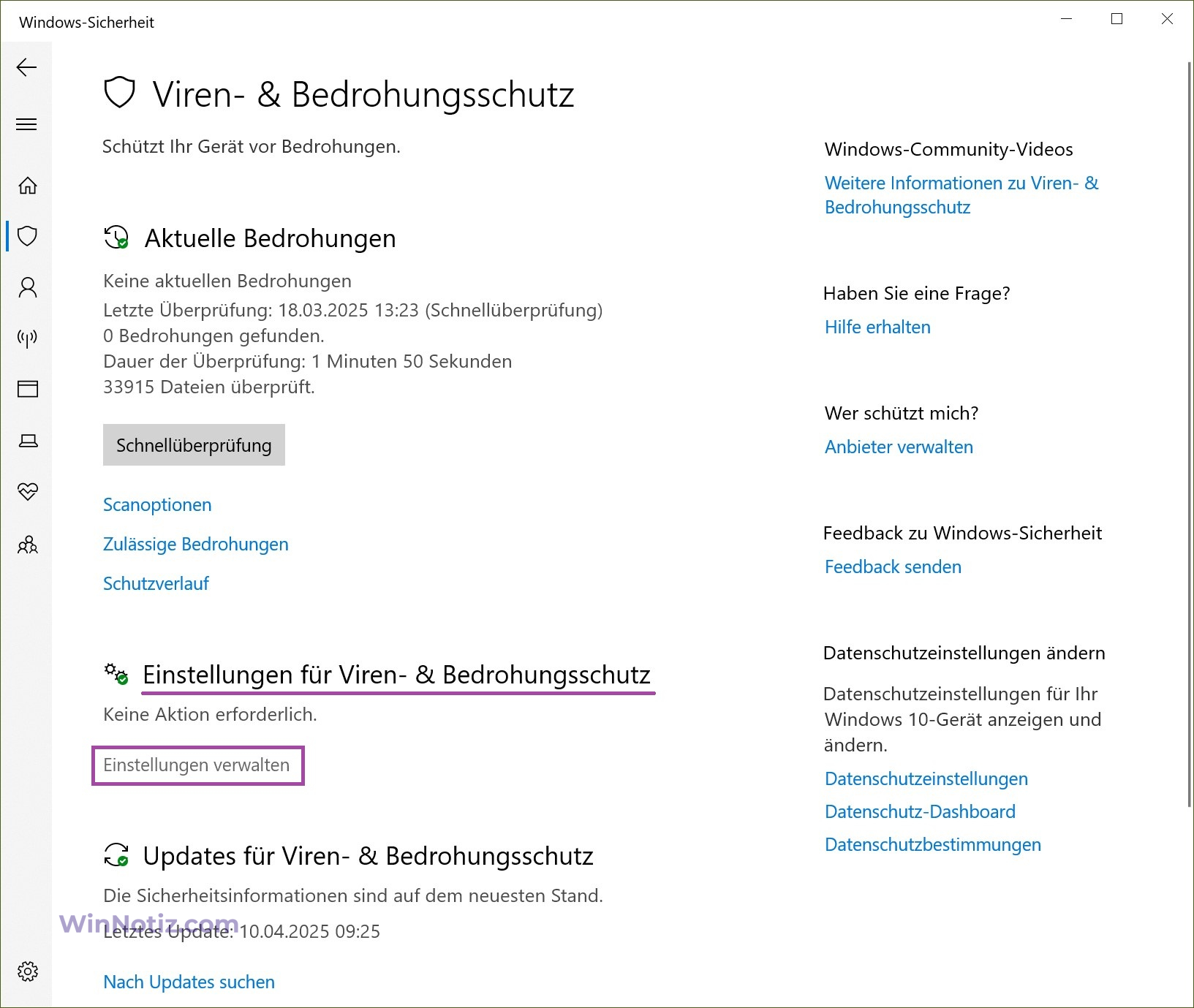
Task: Open settings gear icon in sidebar
Action: tap(28, 971)
